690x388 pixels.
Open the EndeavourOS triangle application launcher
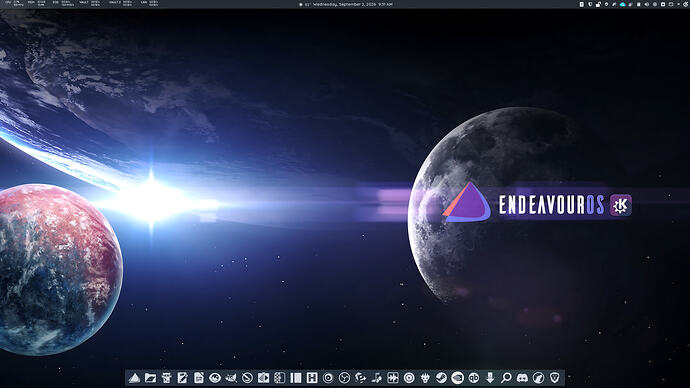[x=134, y=377]
